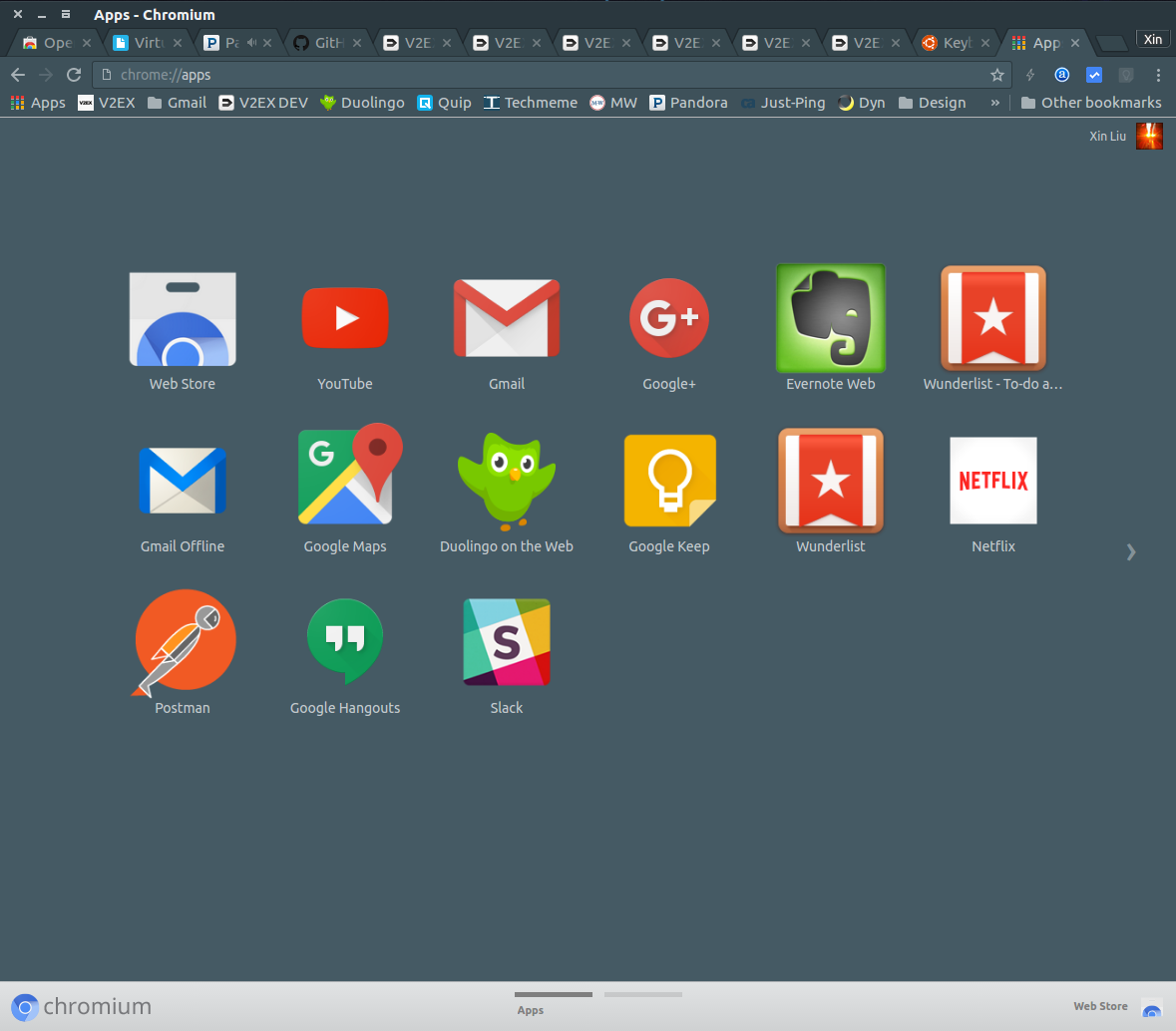Go to next apps page arrow
This screenshot has height=1031, width=1176.
[1130, 552]
